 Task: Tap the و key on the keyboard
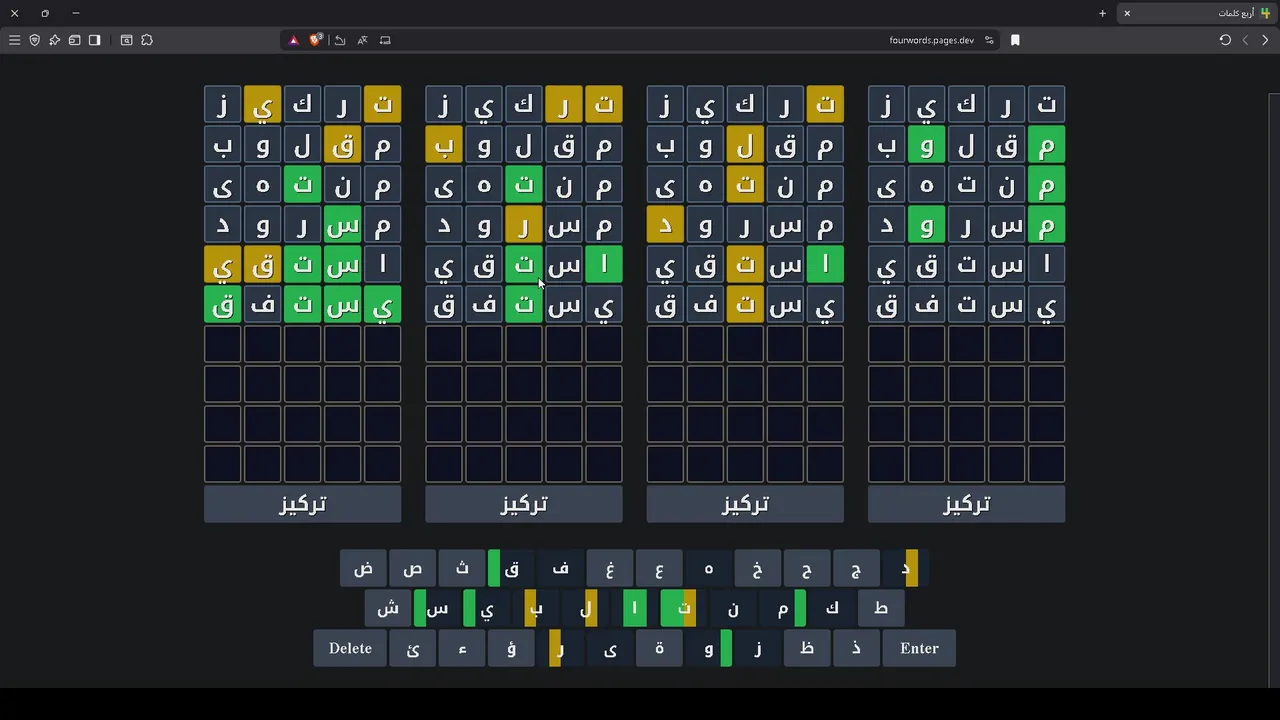click(x=709, y=648)
